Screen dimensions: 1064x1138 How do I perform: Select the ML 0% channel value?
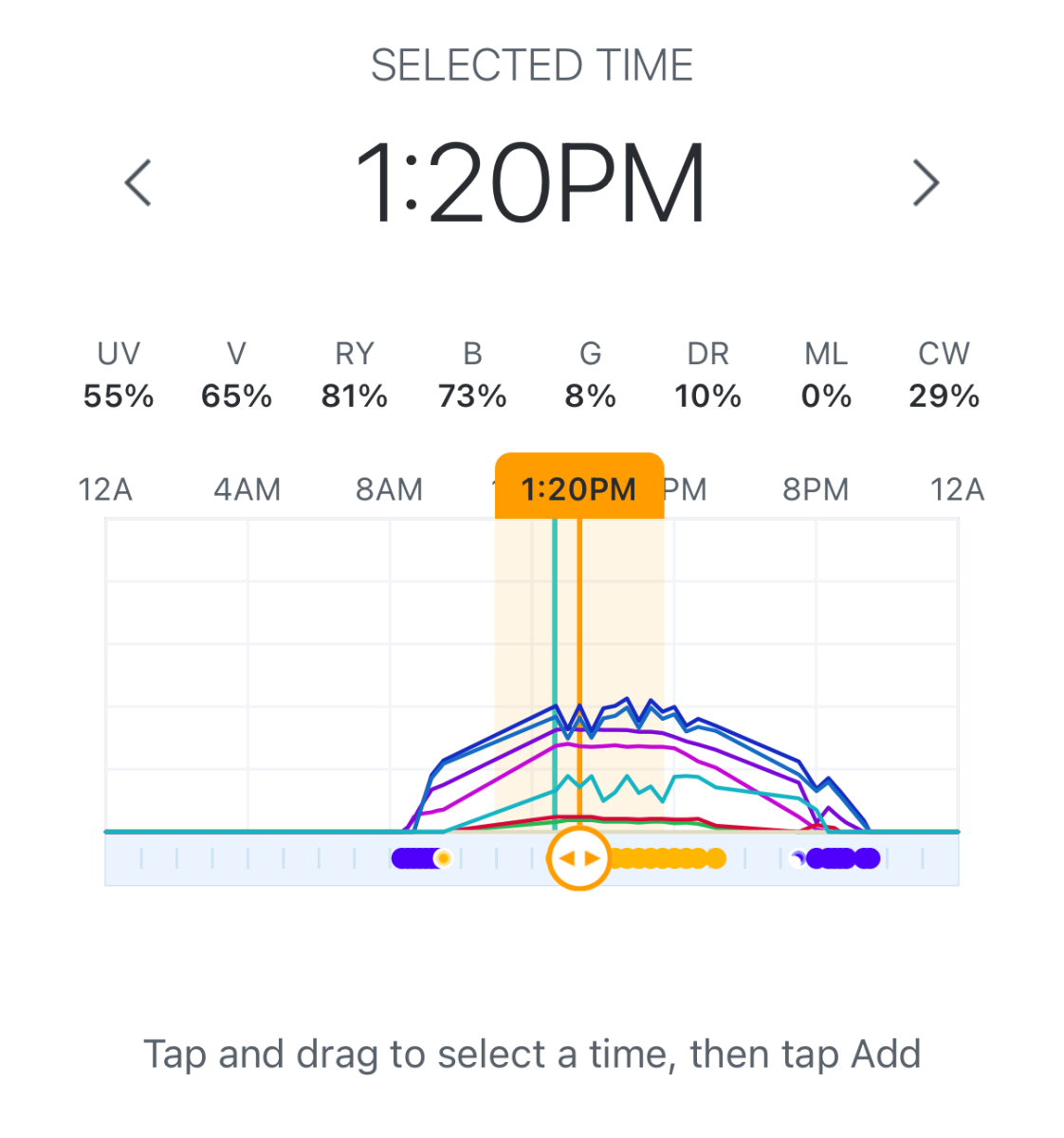[826, 375]
